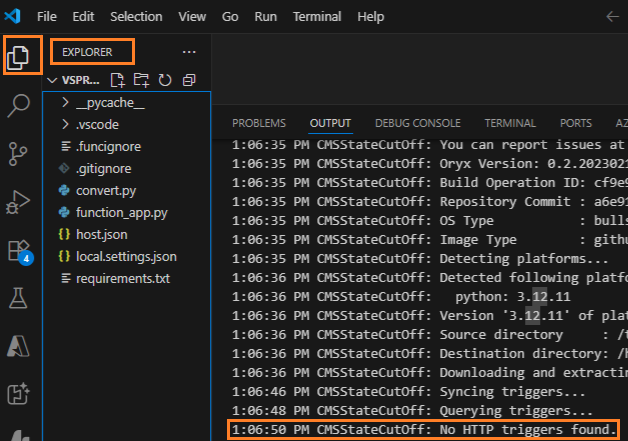Open local.settings.json file

[127, 256]
